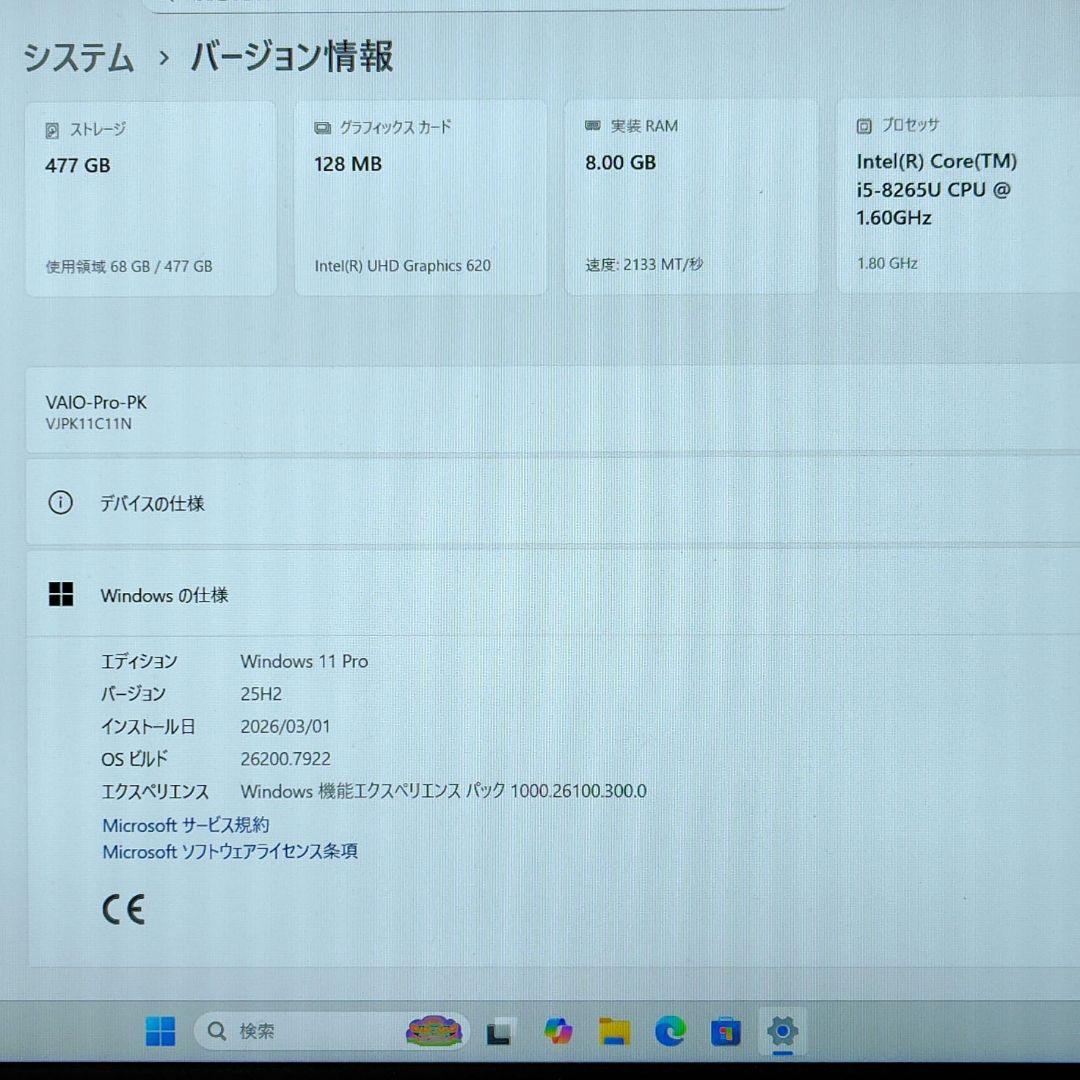The width and height of the screenshot is (1080, 1080).
Task: Click the info icon beside デバイスの仕様
Action: point(61,502)
